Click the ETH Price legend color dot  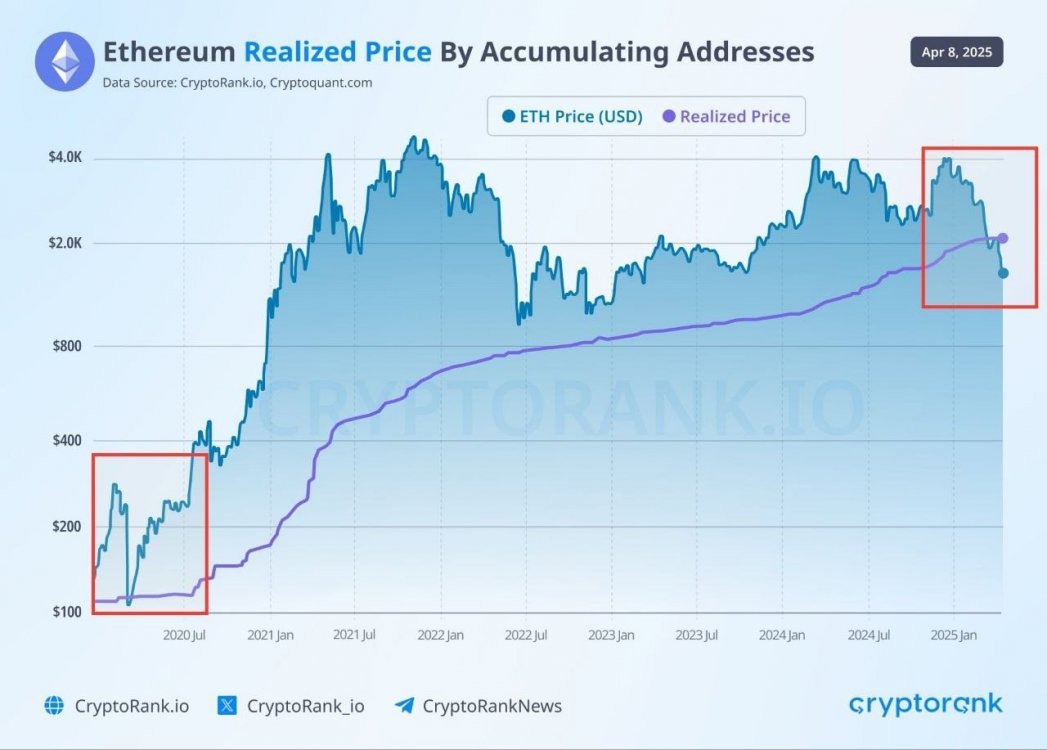coord(508,116)
